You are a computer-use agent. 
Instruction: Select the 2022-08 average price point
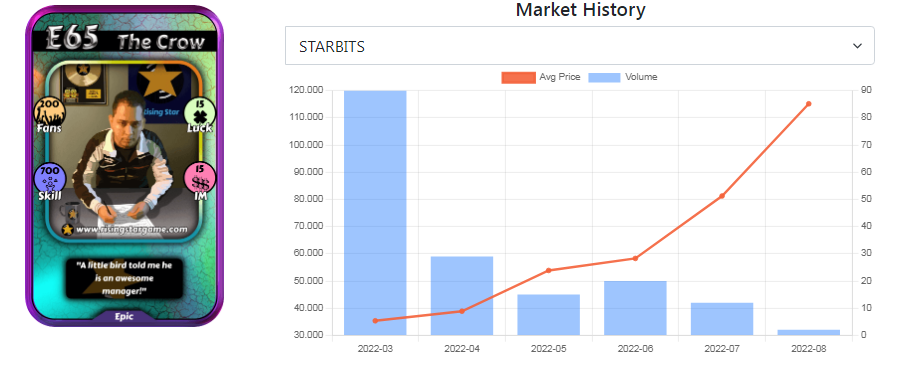pyautogui.click(x=808, y=104)
